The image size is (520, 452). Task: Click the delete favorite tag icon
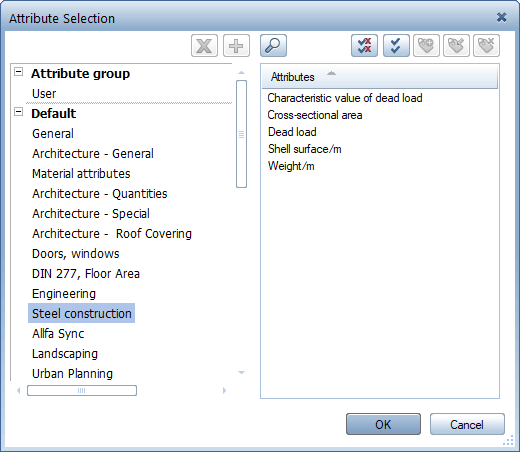click(486, 46)
